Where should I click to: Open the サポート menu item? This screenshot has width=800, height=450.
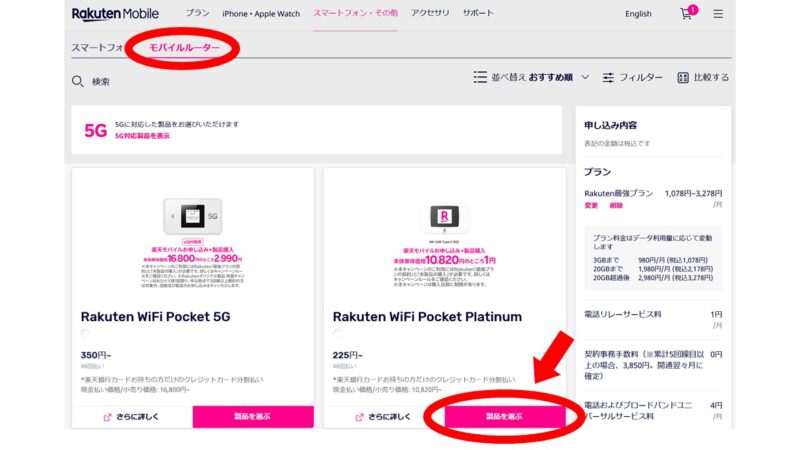pos(478,13)
